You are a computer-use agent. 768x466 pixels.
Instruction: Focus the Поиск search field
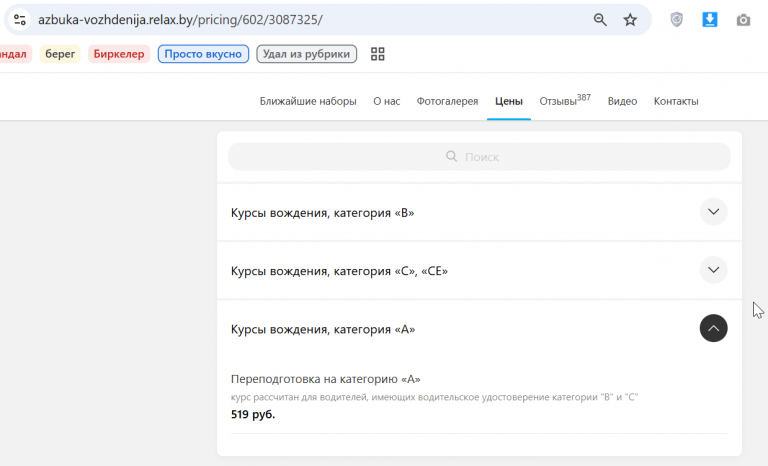[x=480, y=156]
